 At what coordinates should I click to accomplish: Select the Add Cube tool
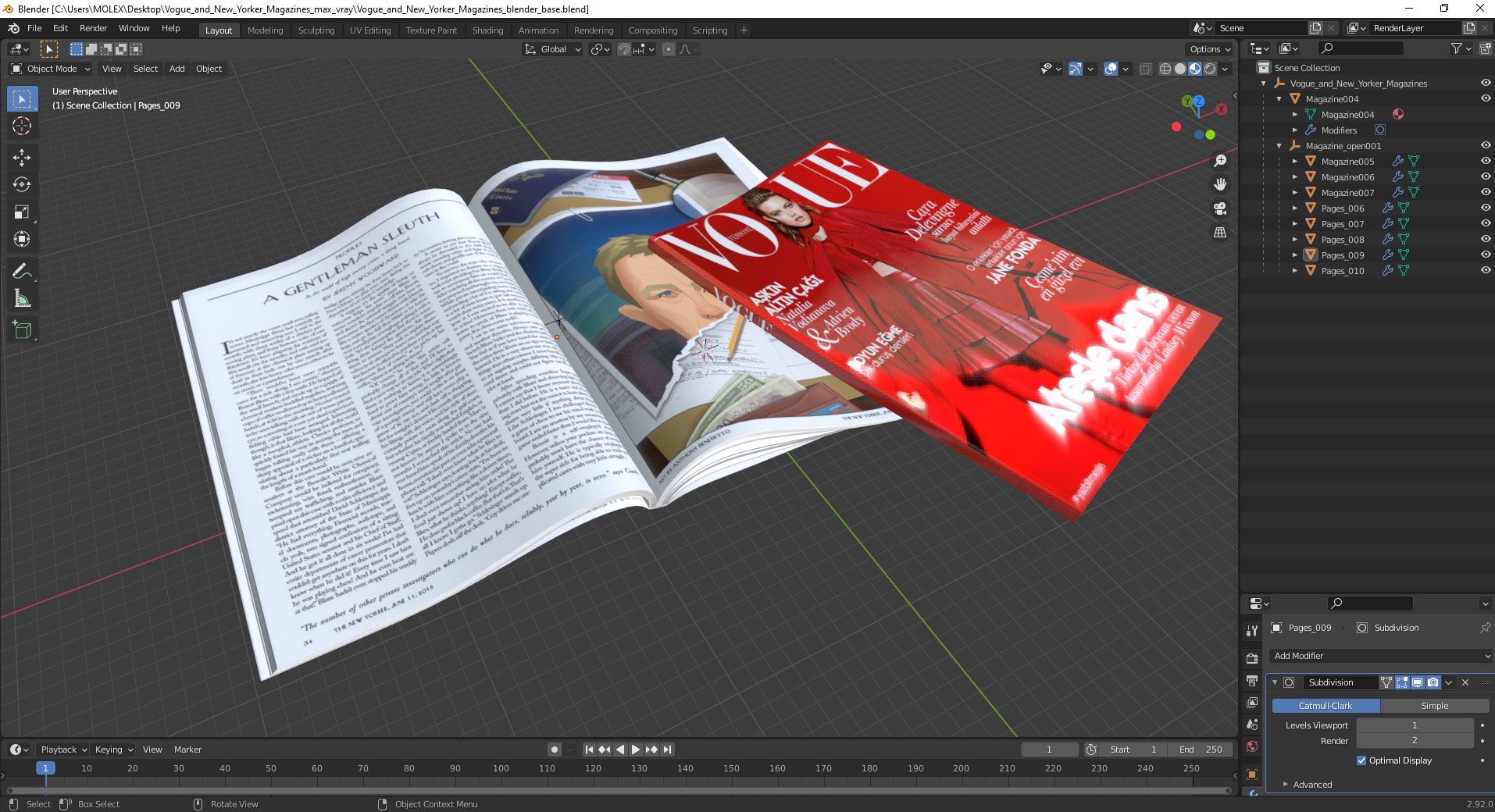coord(22,330)
